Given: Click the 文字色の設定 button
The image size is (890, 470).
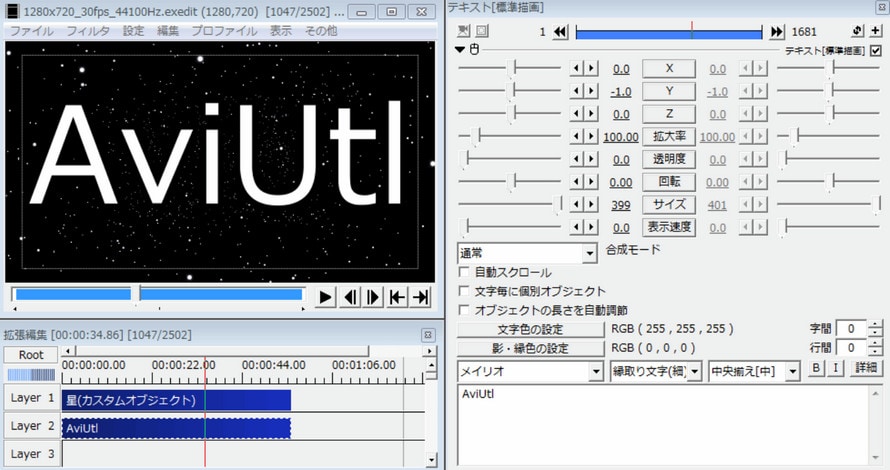Looking at the screenshot, I should point(530,329).
